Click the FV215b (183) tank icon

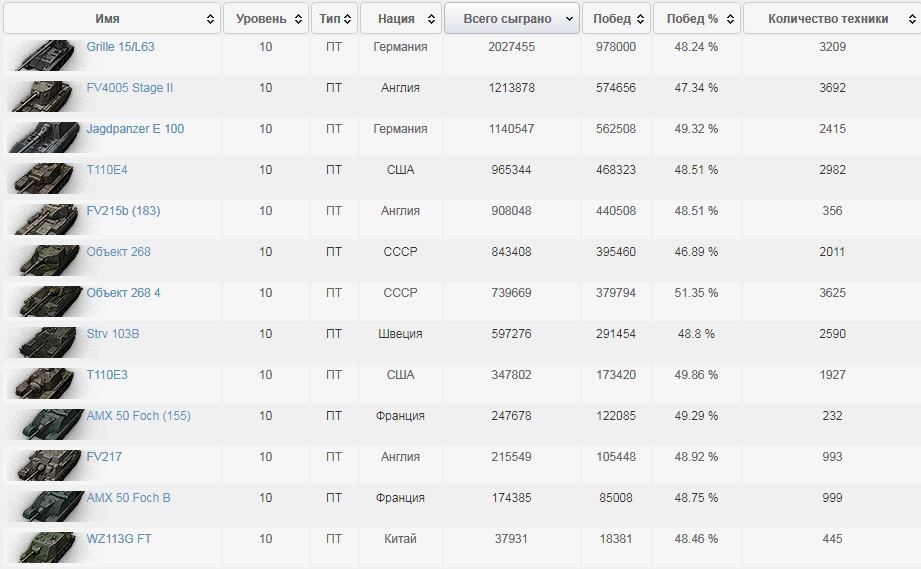(43, 219)
